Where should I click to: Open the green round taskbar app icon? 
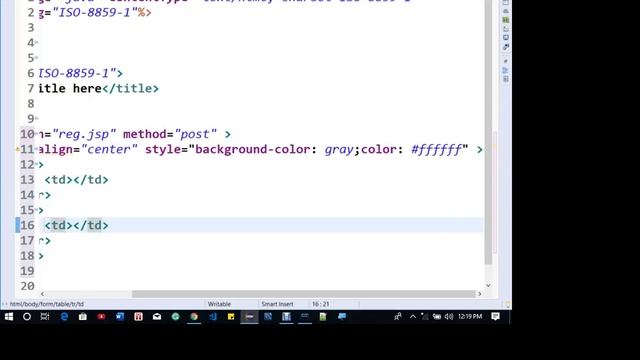pos(176,316)
